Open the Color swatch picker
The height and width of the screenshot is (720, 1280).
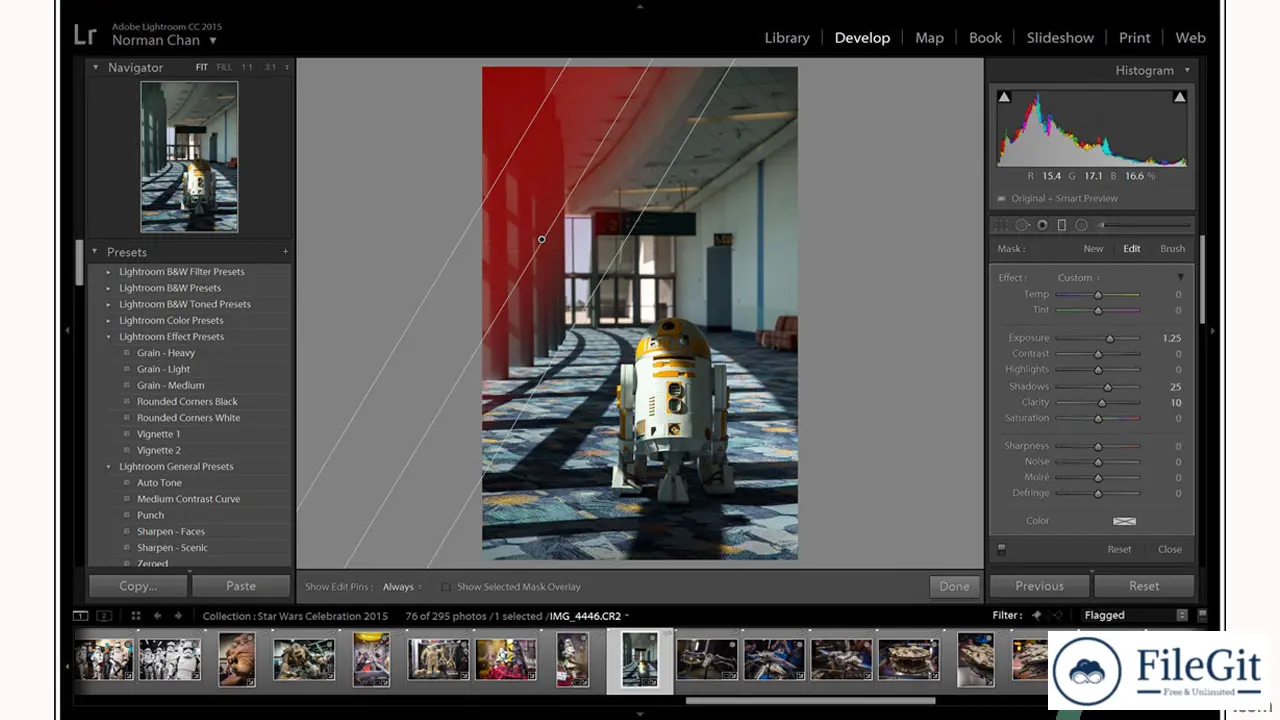(1124, 521)
